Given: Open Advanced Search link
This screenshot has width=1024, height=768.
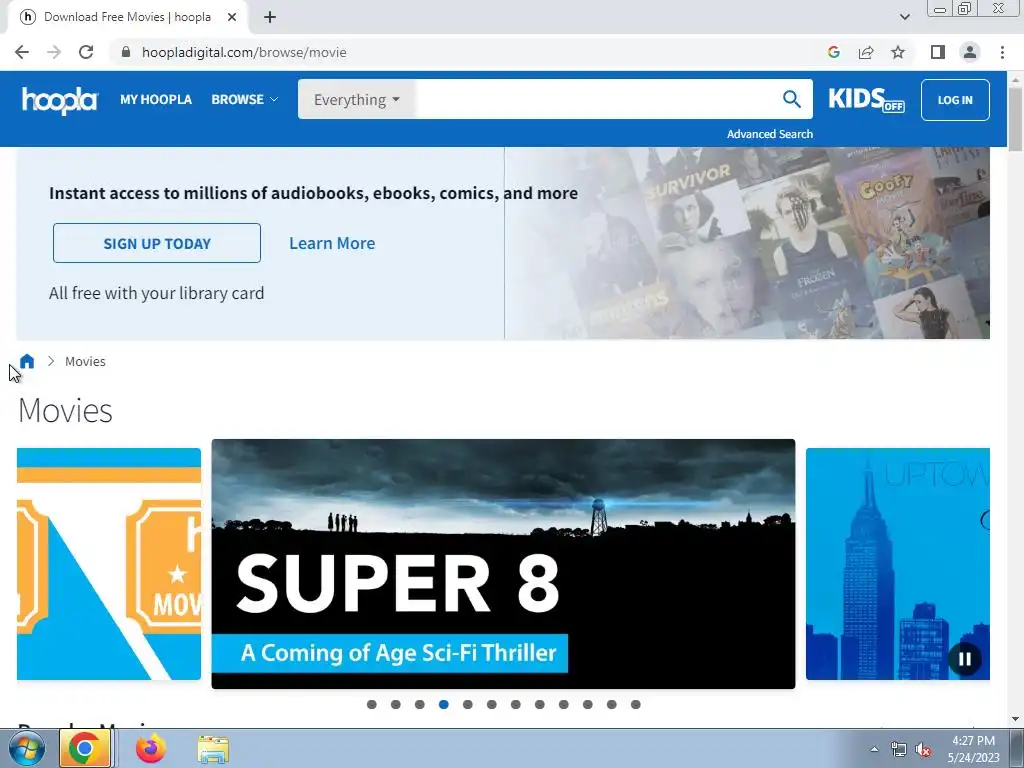Looking at the screenshot, I should 770,134.
